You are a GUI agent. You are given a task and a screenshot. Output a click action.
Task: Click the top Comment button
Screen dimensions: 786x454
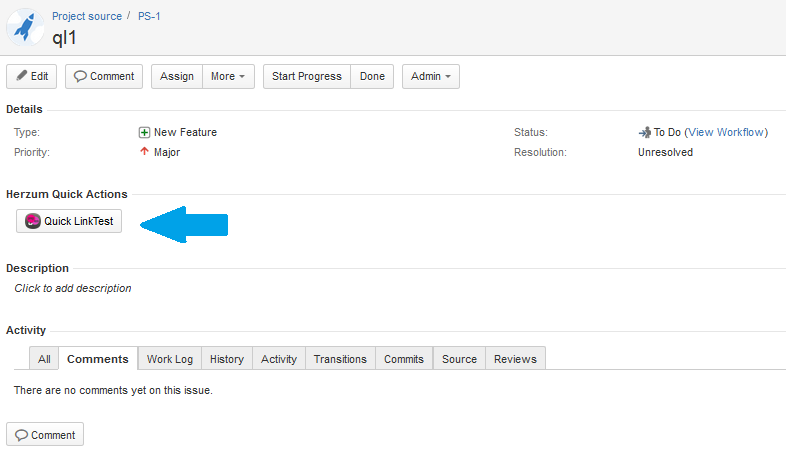click(x=104, y=76)
